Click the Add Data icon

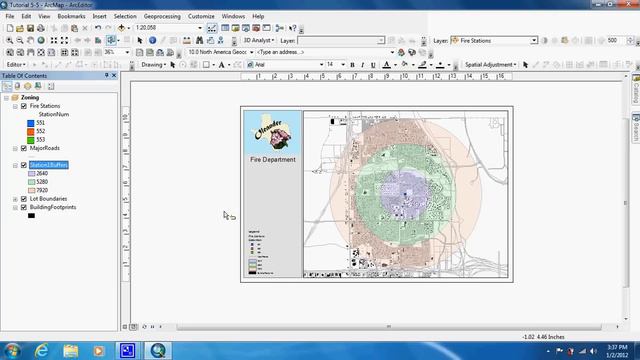coord(121,28)
